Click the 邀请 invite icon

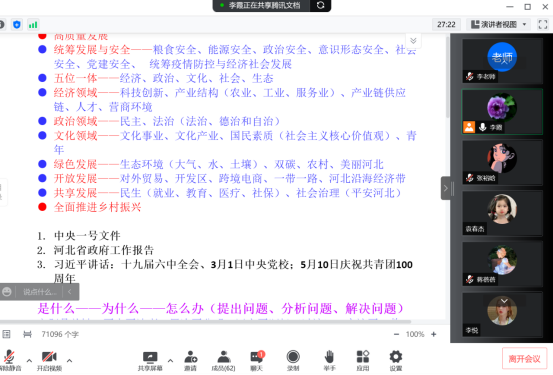pyautogui.click(x=190, y=361)
